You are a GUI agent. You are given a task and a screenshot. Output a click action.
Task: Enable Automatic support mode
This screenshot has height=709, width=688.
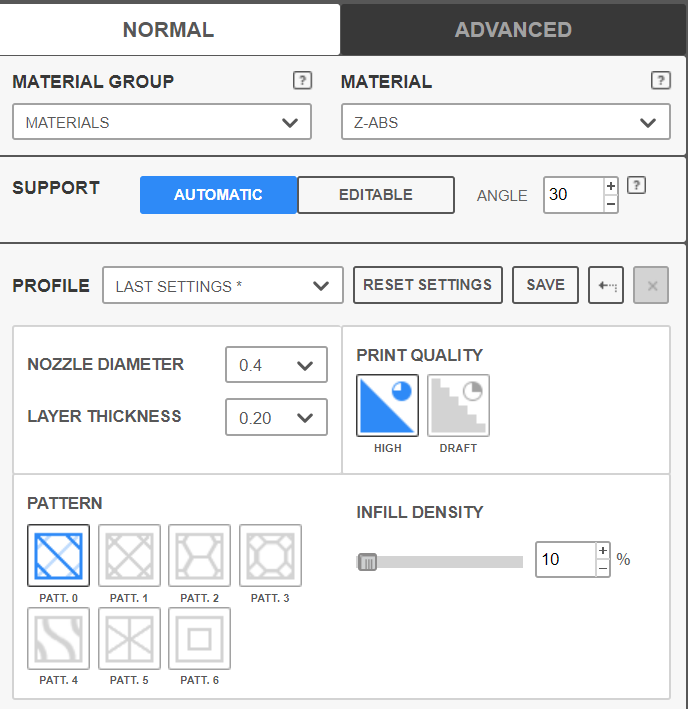pyautogui.click(x=218, y=195)
